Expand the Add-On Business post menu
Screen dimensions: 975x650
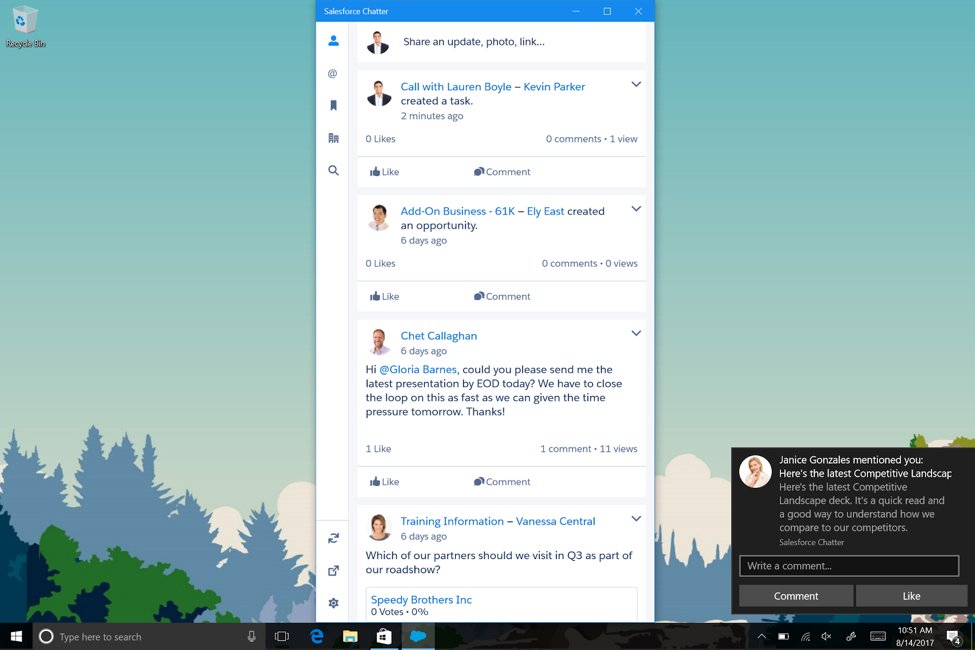tap(636, 208)
